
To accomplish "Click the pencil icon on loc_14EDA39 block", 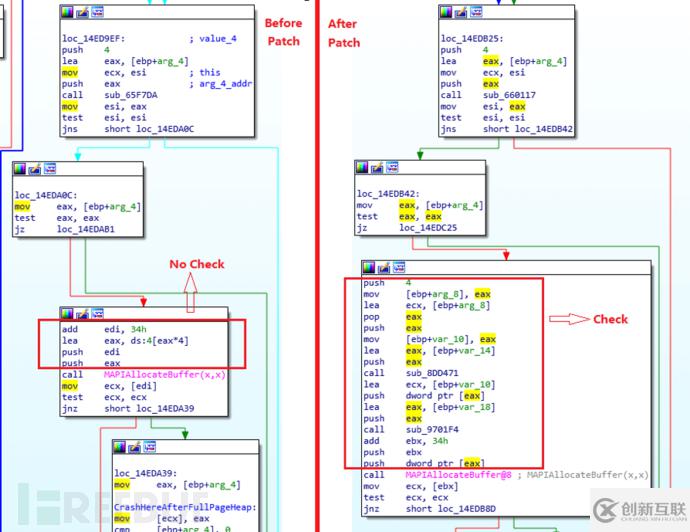I will pos(135,447).
